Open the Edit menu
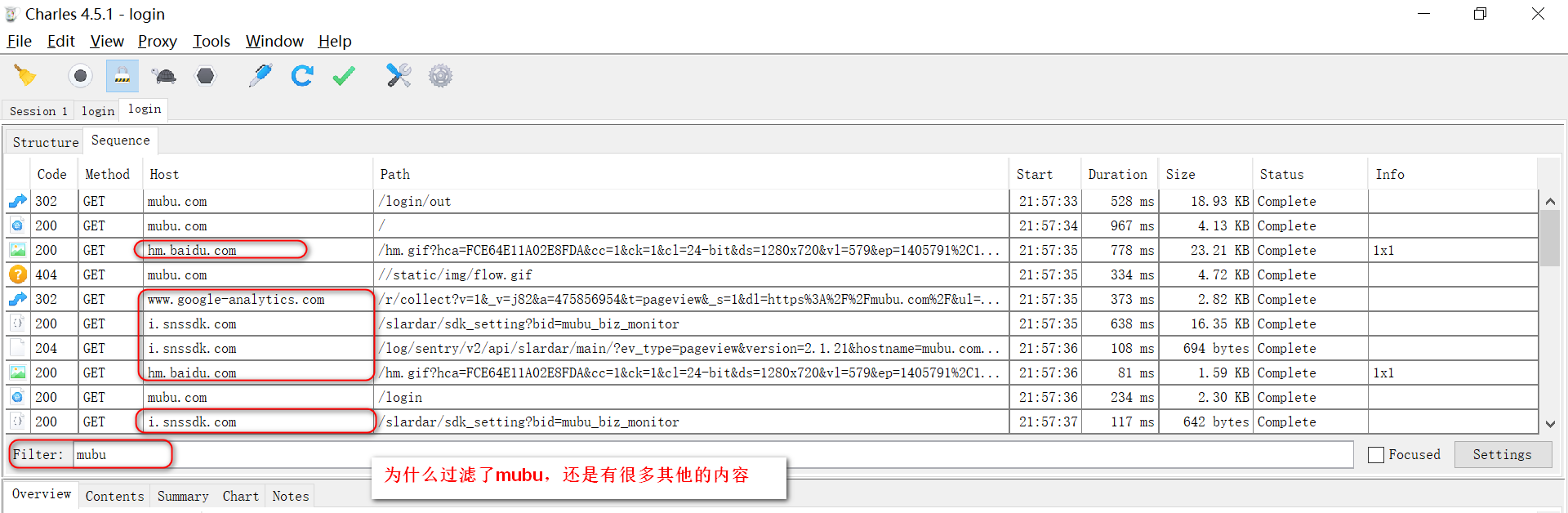 click(61, 41)
